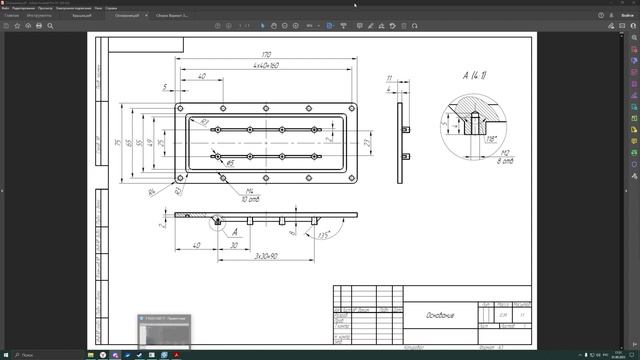Open the help question mark icon
640x360 pixels.
click(601, 15)
